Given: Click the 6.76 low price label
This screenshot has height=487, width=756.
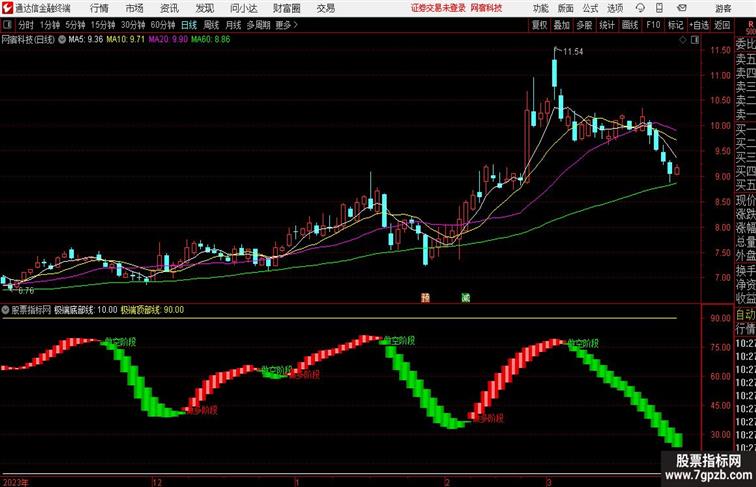Looking at the screenshot, I should pos(26,291).
